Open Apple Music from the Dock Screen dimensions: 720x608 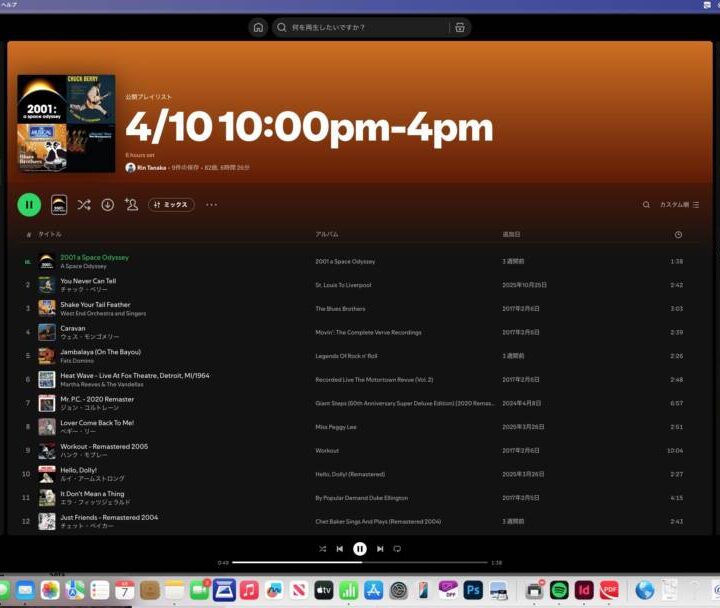tap(249, 590)
